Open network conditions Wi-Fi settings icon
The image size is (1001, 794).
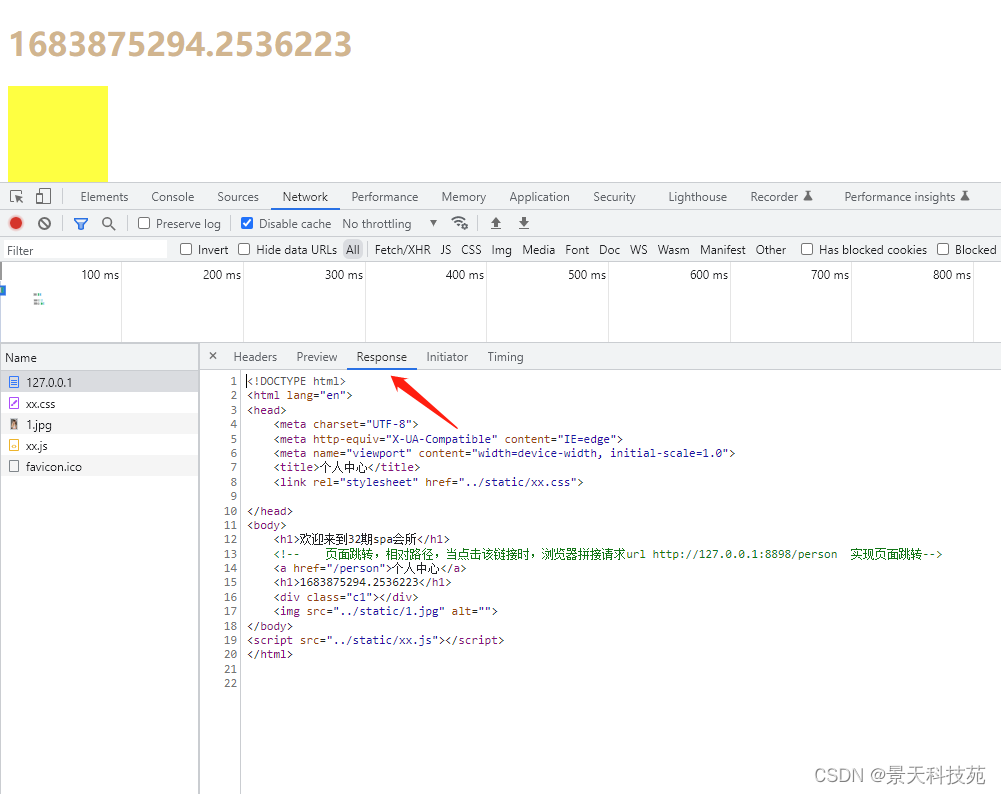click(460, 223)
